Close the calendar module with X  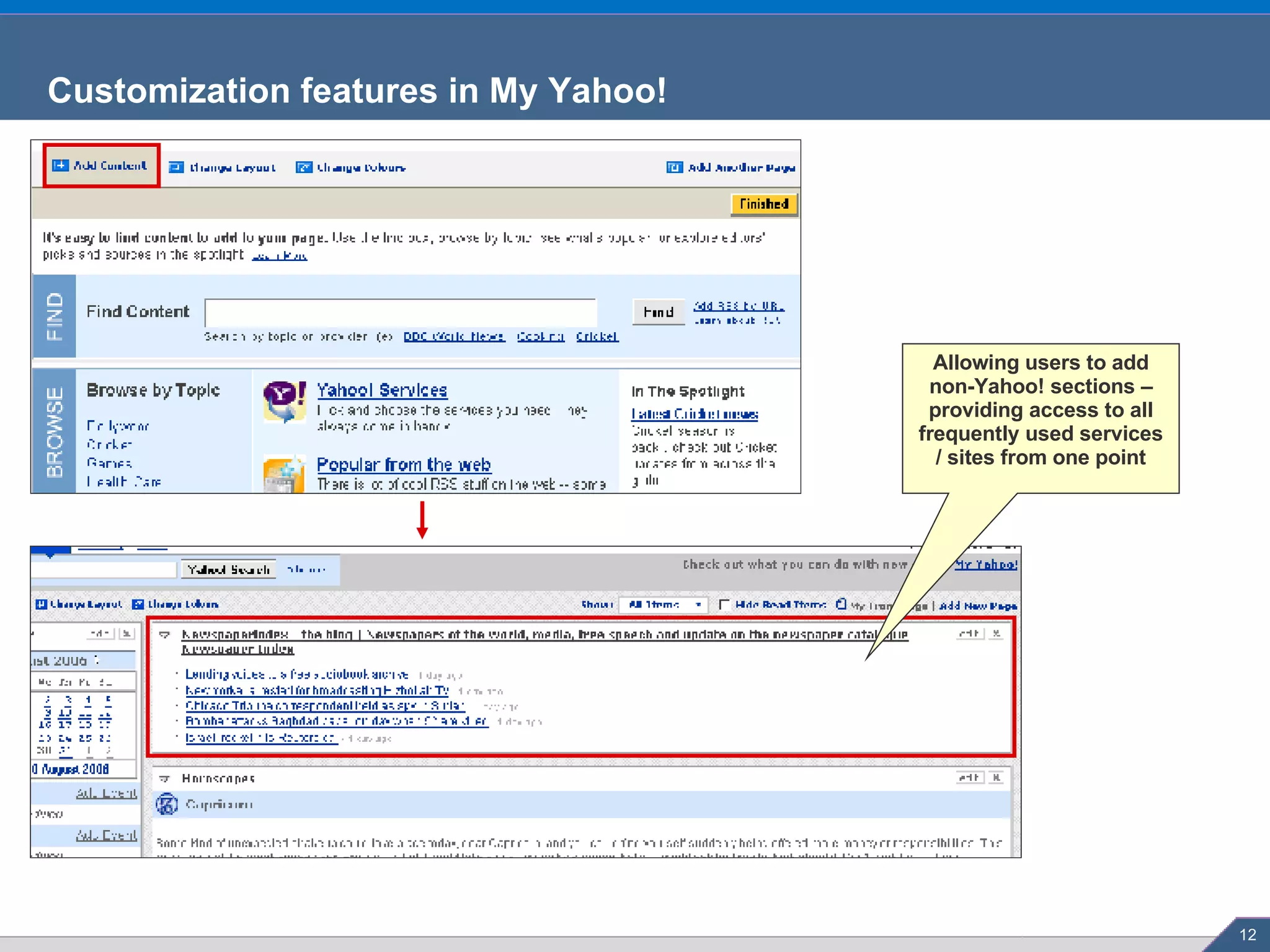pos(127,633)
